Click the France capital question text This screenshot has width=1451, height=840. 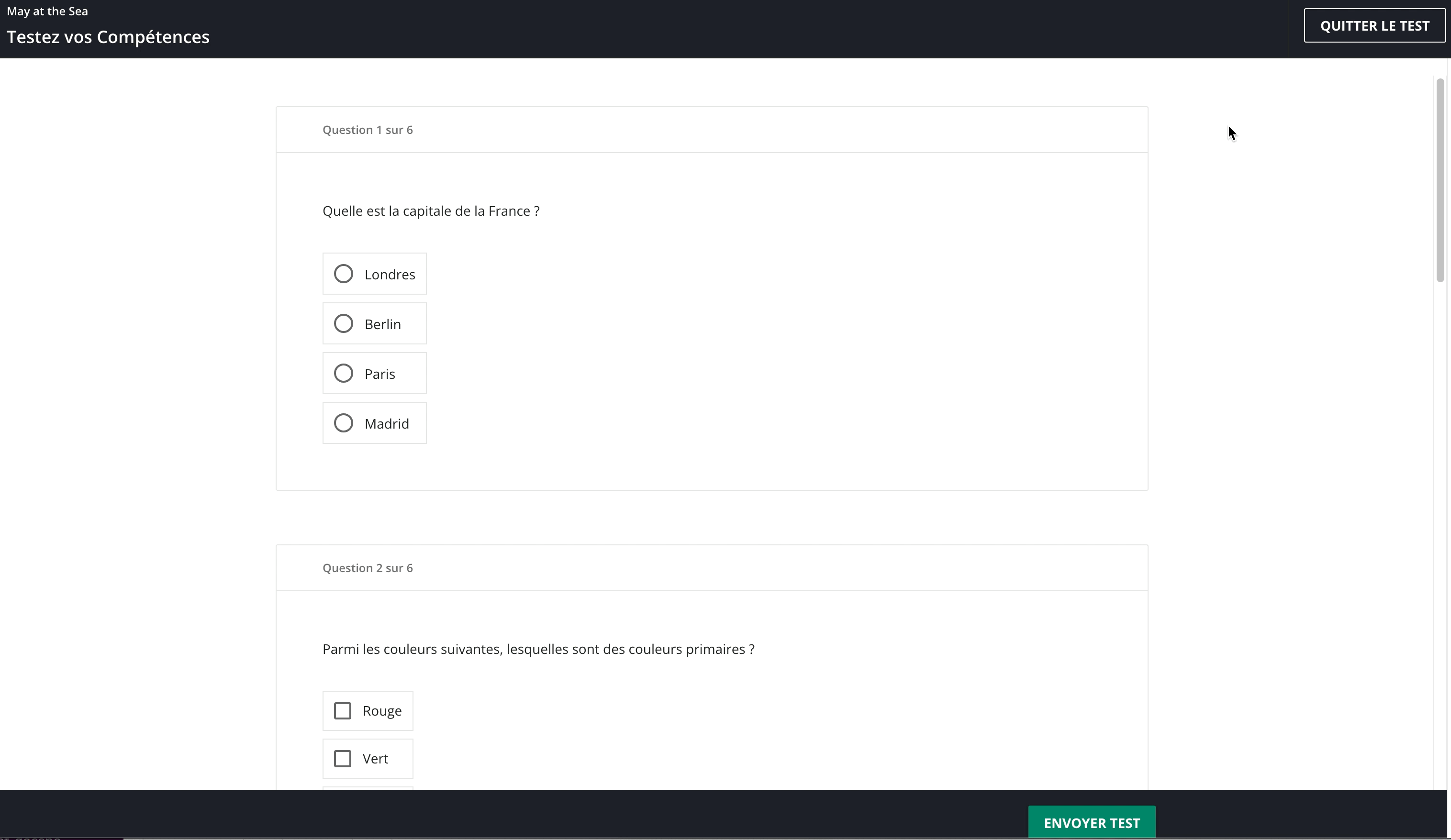(x=431, y=211)
